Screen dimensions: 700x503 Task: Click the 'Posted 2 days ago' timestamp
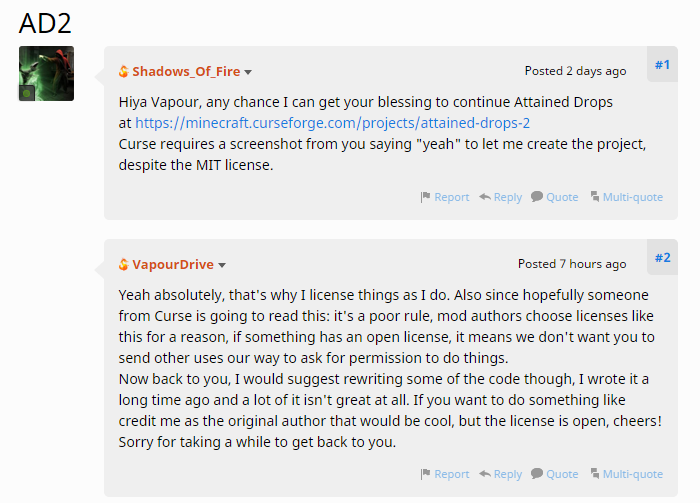[x=575, y=71]
